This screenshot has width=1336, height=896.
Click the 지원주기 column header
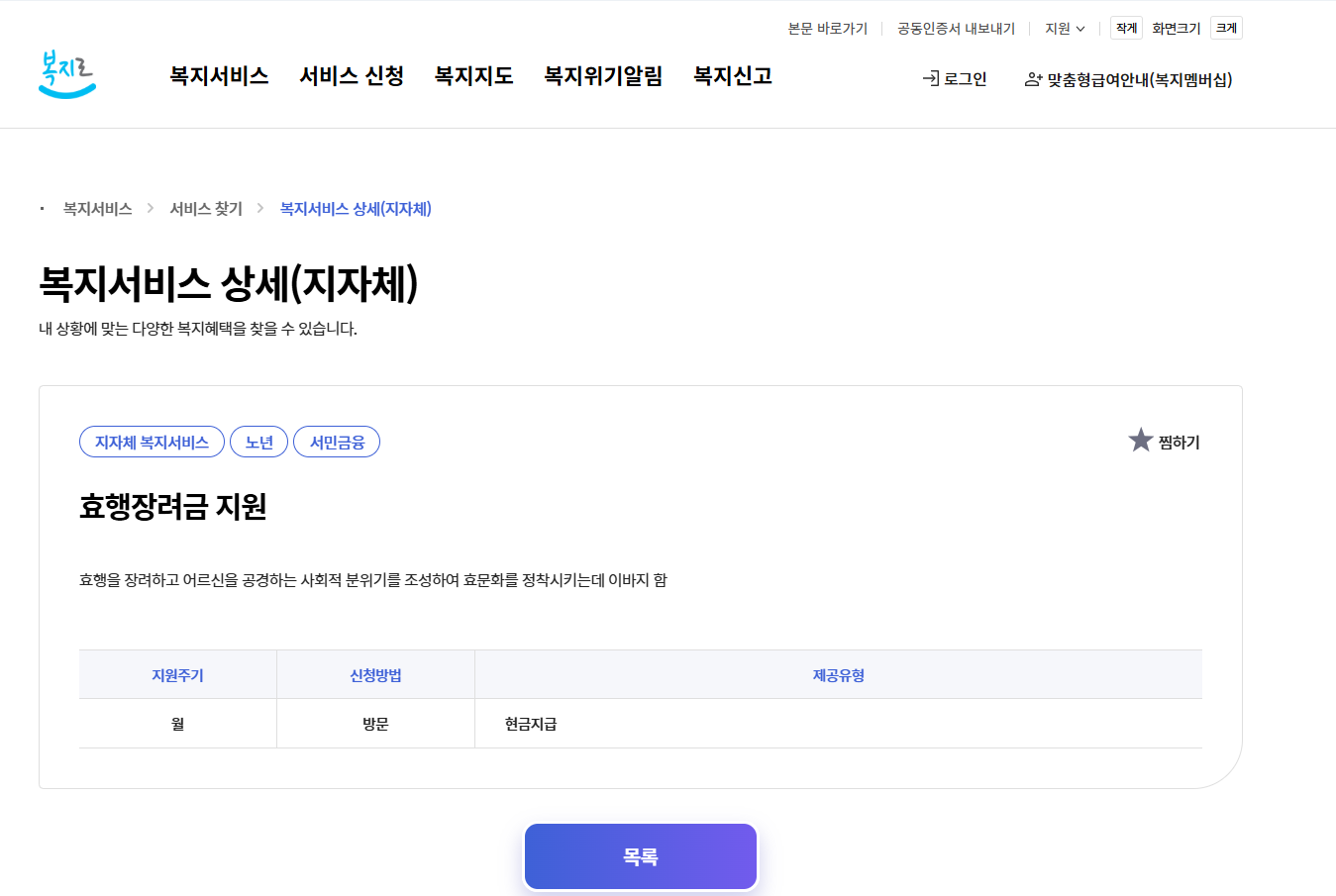(177, 675)
